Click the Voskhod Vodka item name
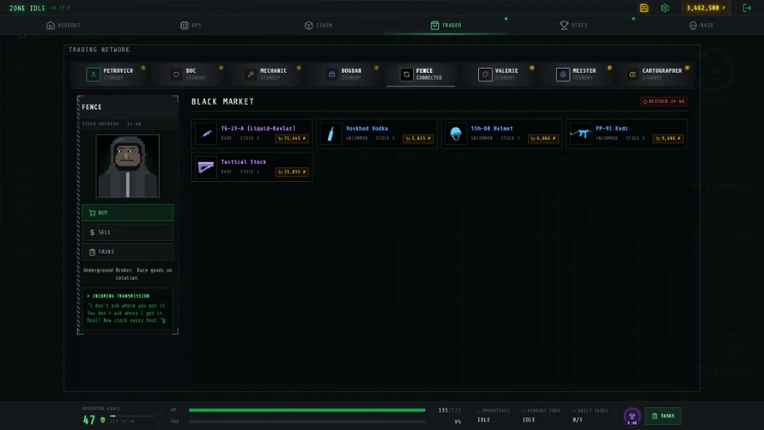This screenshot has width=764, height=430. point(367,129)
